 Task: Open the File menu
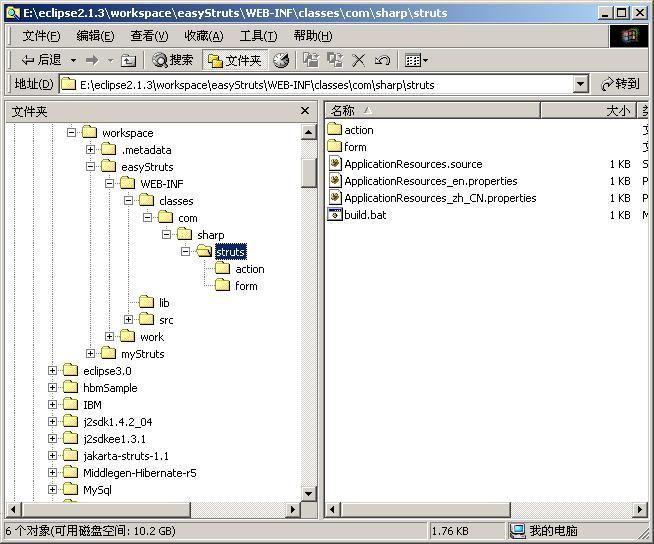[x=41, y=36]
